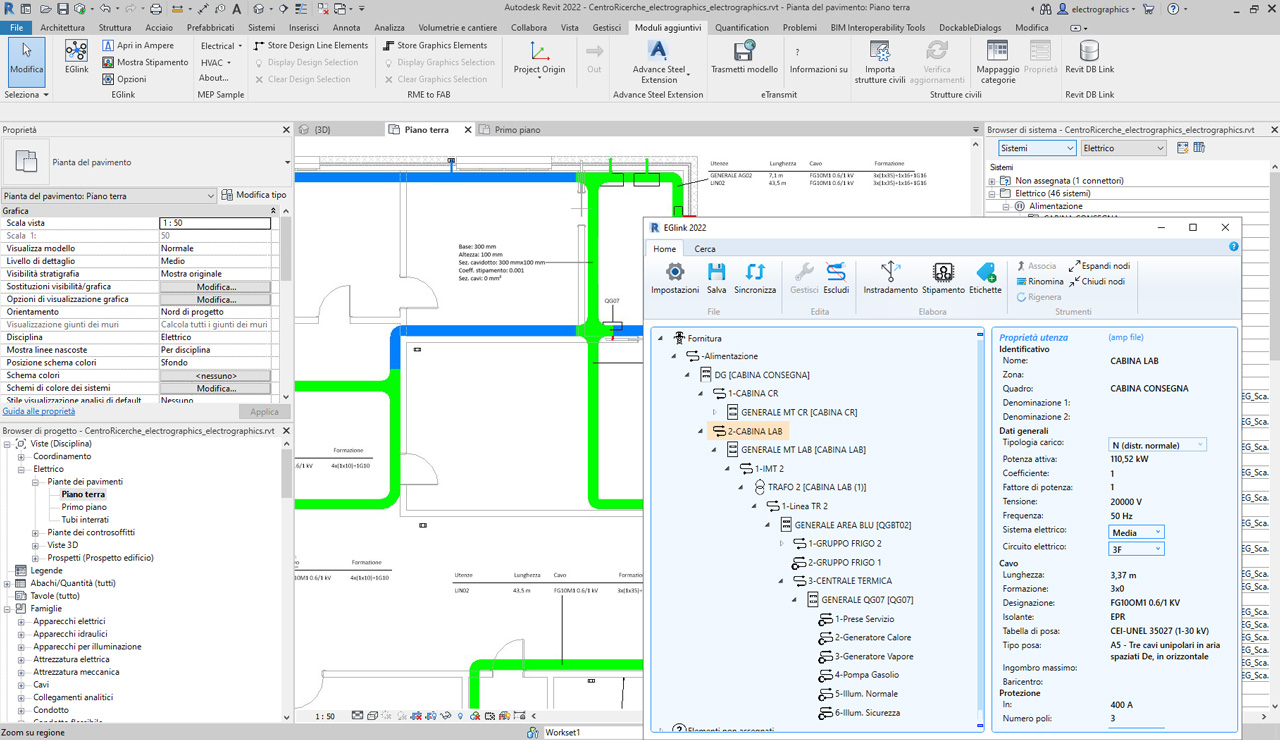
Task: Open the Analizza ribbon tab
Action: pos(389,28)
